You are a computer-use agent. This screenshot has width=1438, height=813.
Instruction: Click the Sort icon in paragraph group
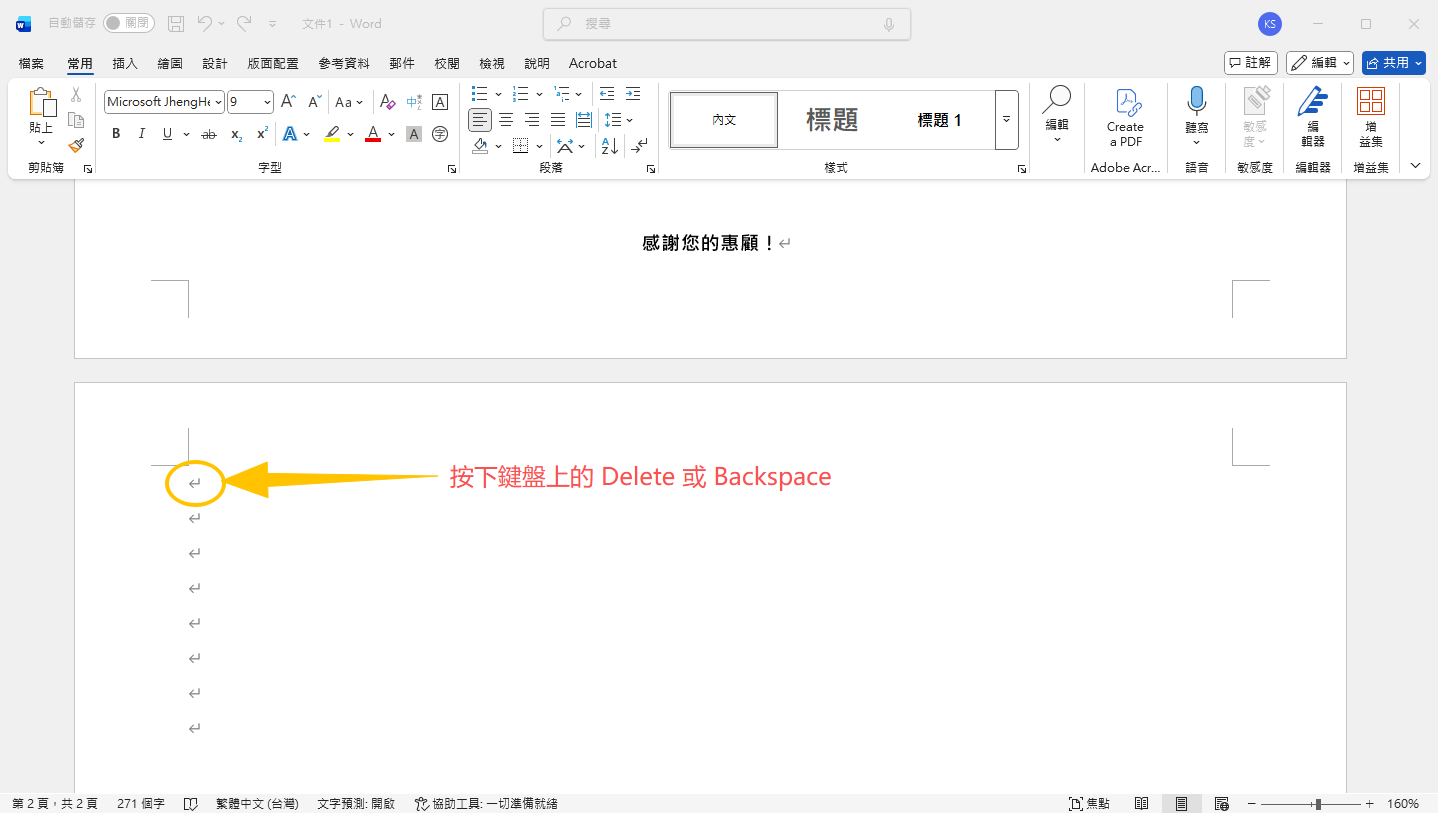[609, 145]
